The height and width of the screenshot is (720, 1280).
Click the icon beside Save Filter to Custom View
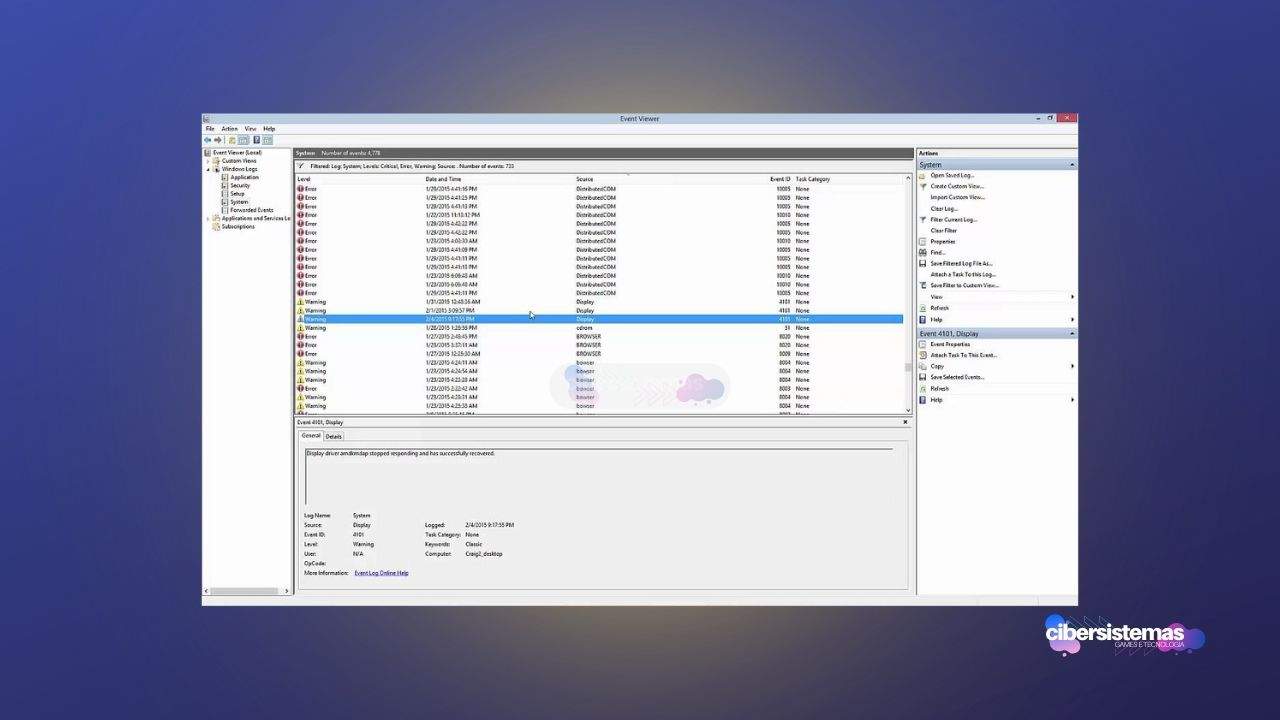click(923, 285)
